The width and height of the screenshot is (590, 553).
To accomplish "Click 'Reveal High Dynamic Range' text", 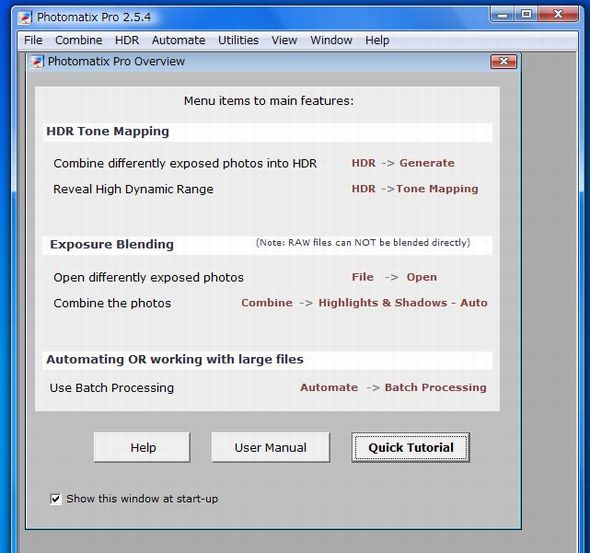I will pyautogui.click(x=133, y=189).
